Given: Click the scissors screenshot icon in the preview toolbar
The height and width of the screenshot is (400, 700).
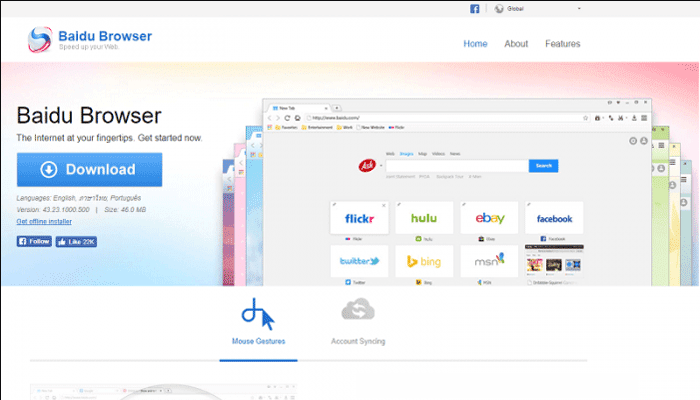Looking at the screenshot, I should coord(621,118).
